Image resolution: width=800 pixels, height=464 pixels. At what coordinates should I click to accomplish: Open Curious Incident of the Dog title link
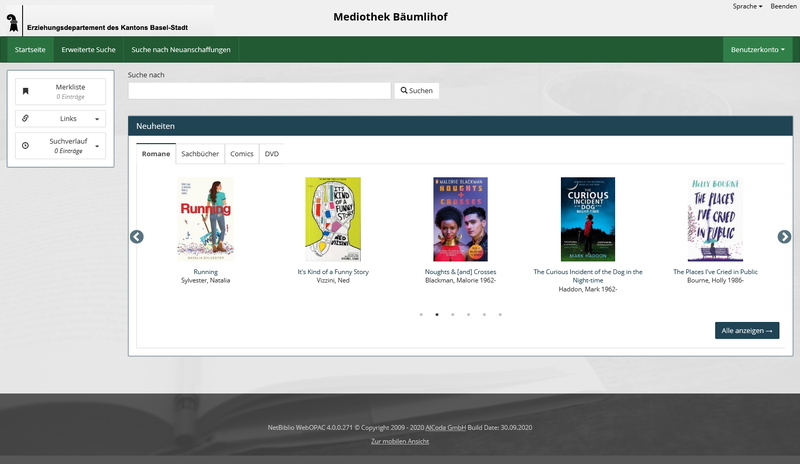tap(588, 276)
